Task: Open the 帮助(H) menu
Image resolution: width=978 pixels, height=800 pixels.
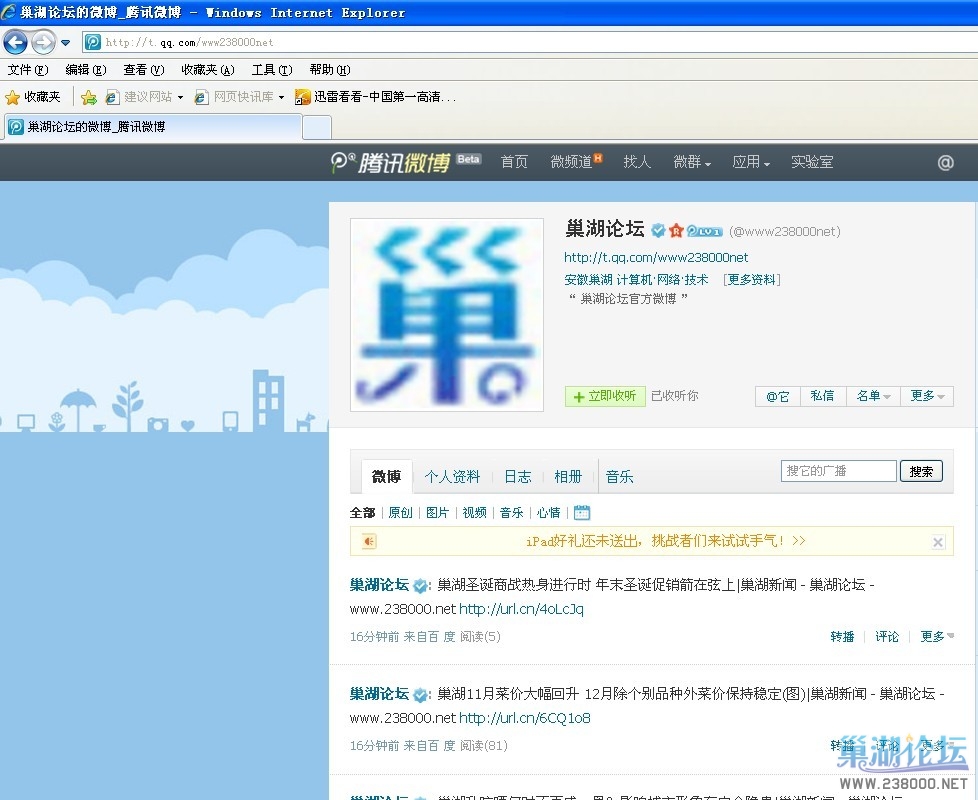Action: tap(329, 70)
